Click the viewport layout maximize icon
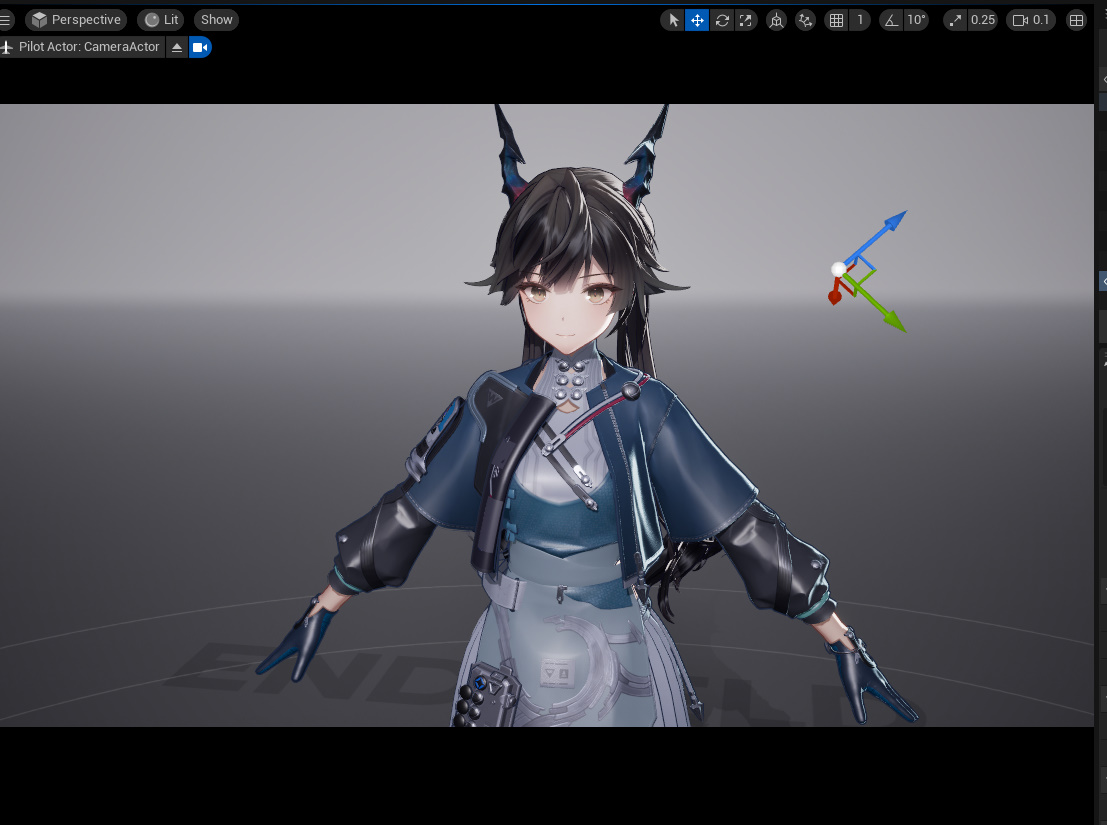 point(1076,20)
